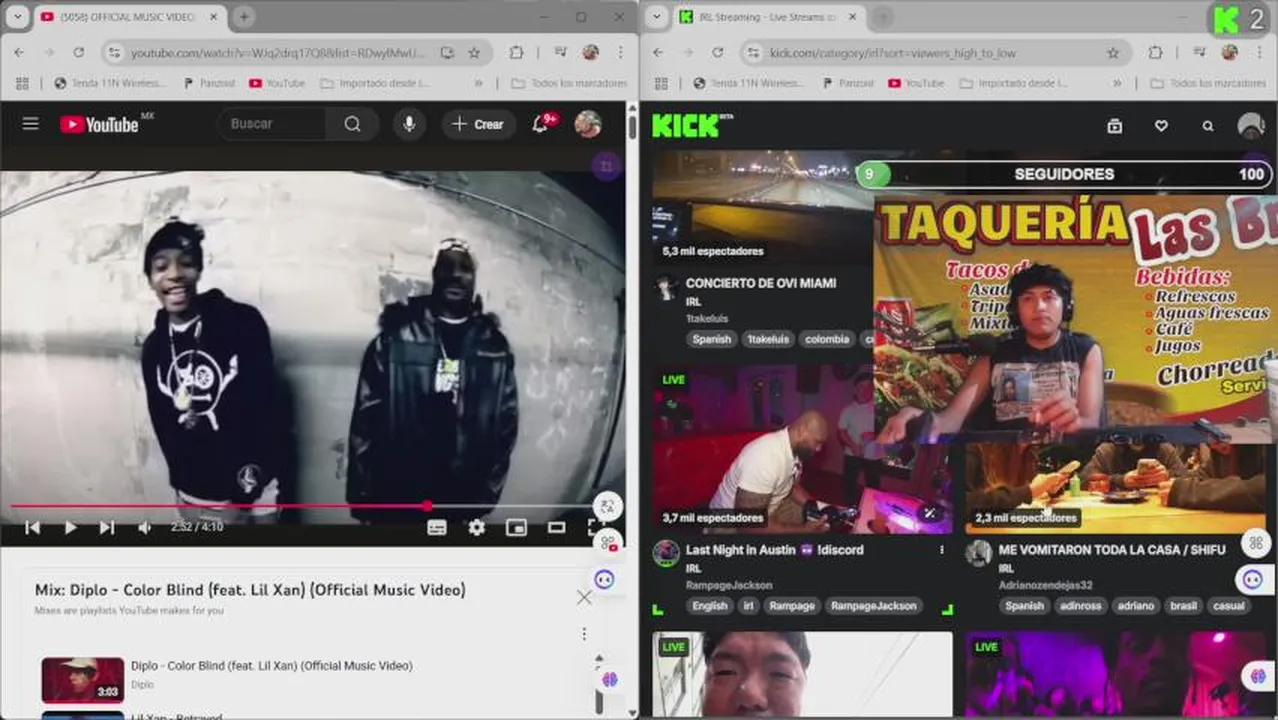Click the colombia tag chip
This screenshot has width=1278, height=720.
827,339
